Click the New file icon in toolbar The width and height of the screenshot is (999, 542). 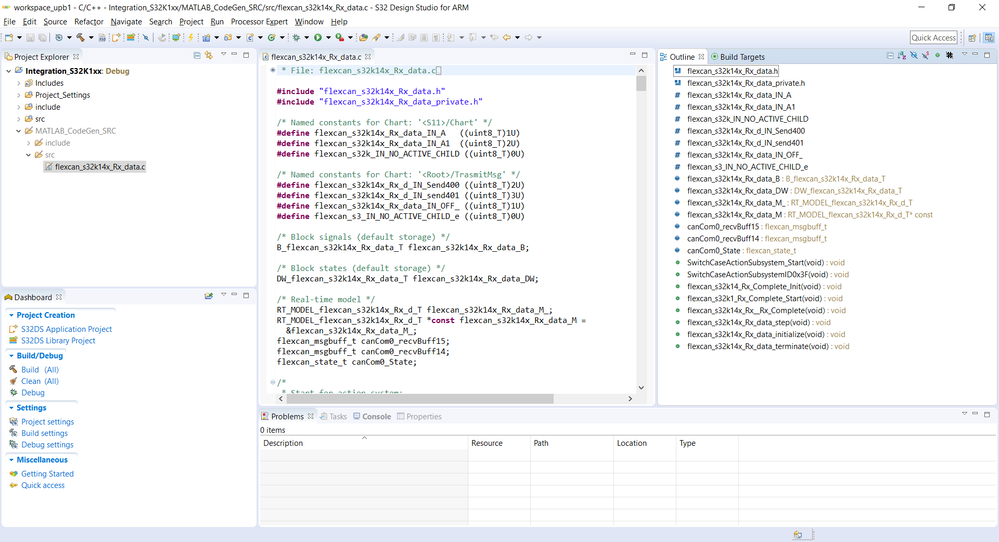tap(9, 38)
